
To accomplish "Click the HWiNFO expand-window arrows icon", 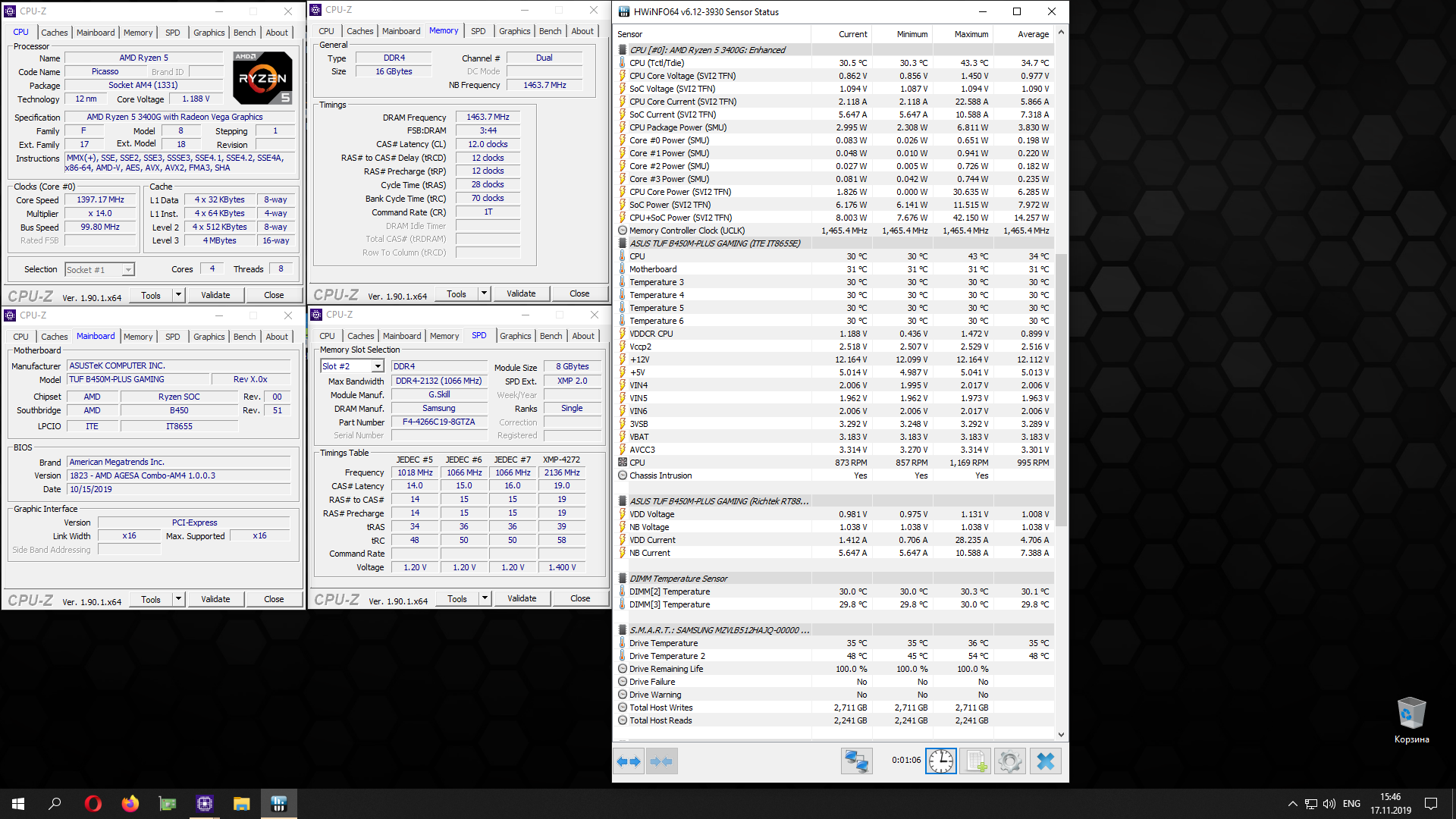I will [629, 761].
